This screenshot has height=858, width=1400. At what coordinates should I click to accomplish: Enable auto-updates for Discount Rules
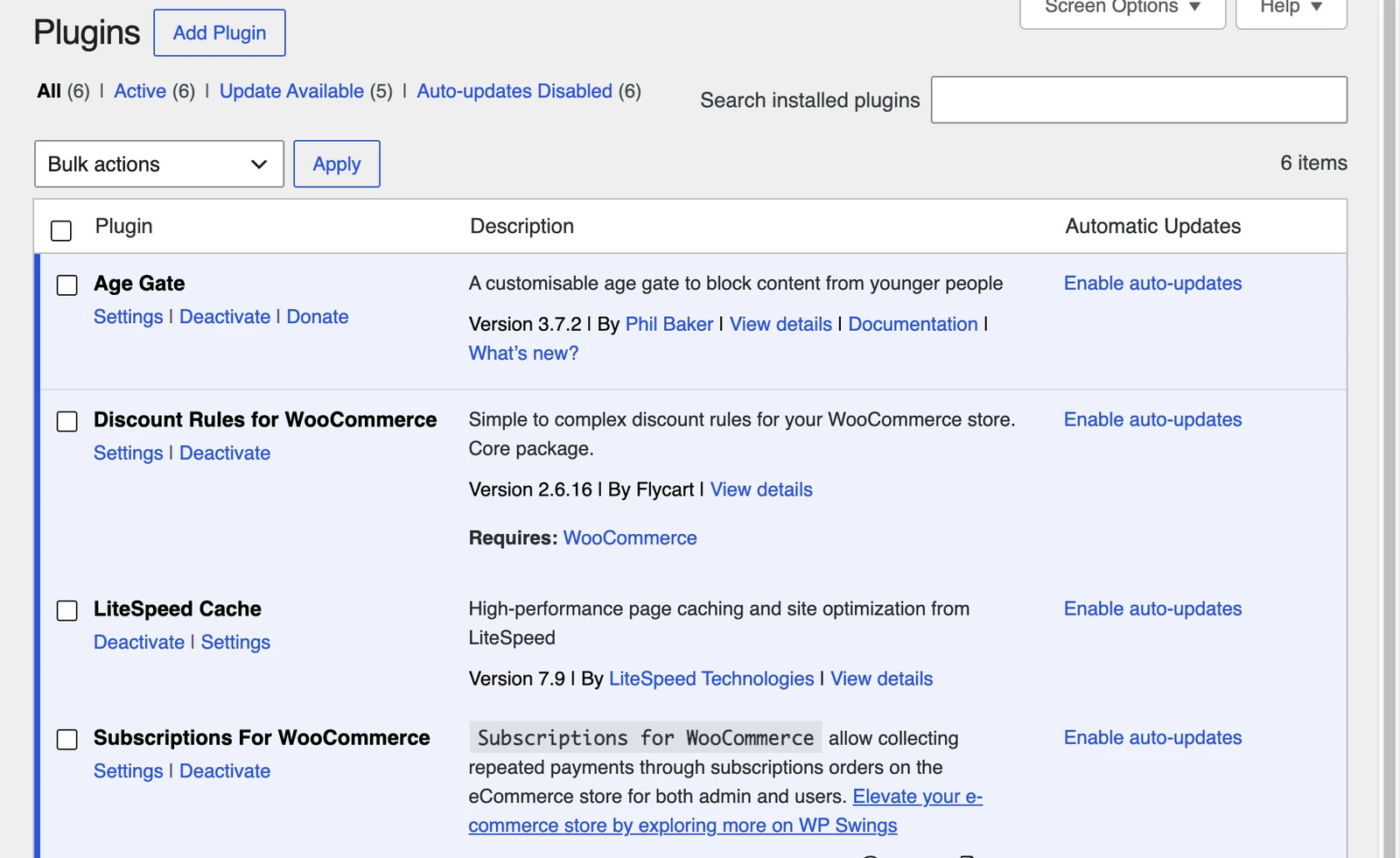pyautogui.click(x=1152, y=419)
